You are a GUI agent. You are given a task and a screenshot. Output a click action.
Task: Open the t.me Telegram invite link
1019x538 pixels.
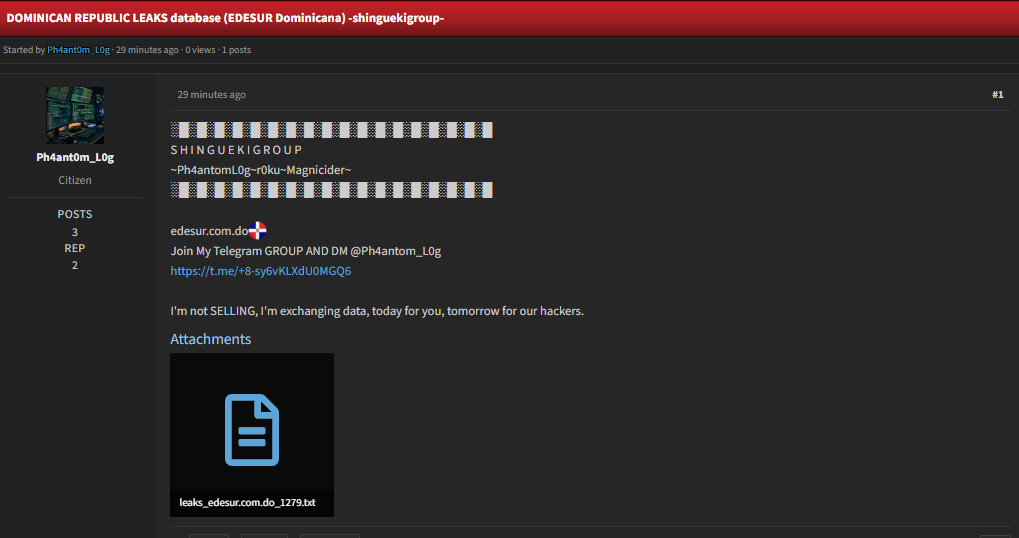[x=261, y=271]
